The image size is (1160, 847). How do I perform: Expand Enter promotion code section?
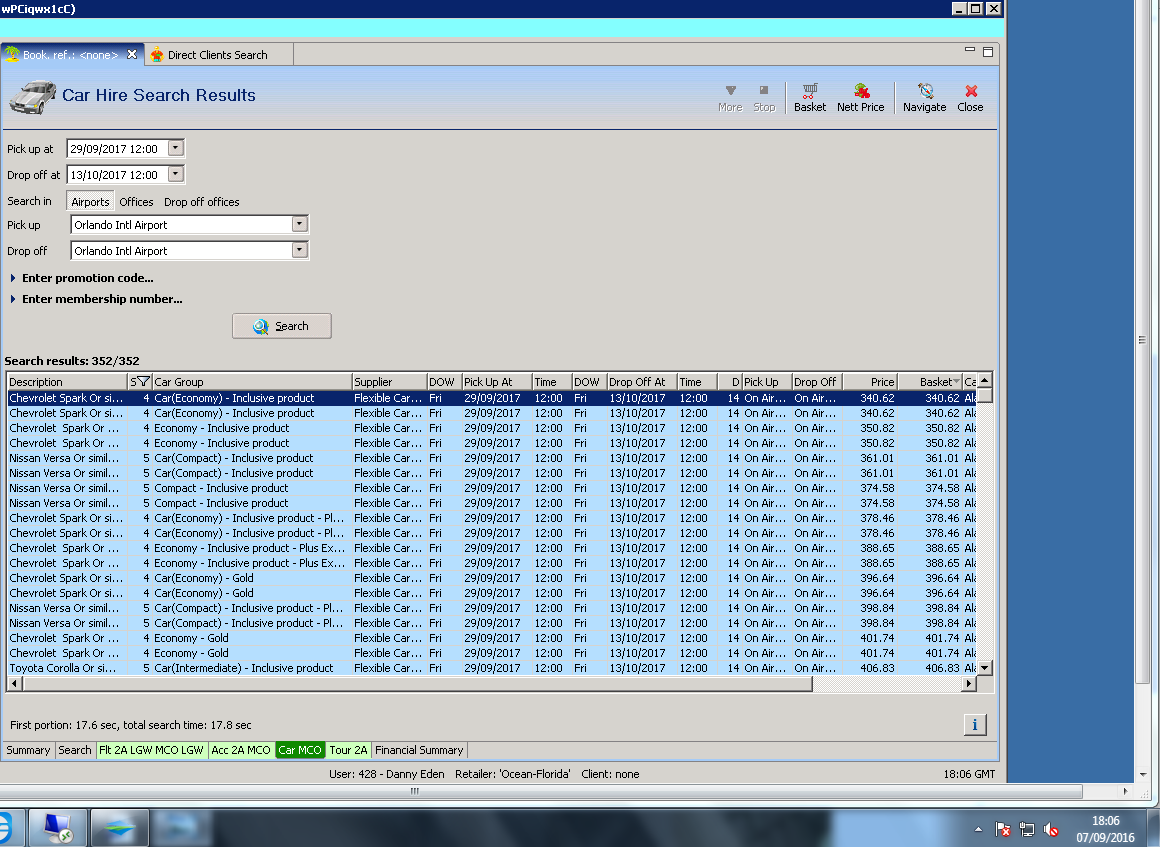[87, 278]
